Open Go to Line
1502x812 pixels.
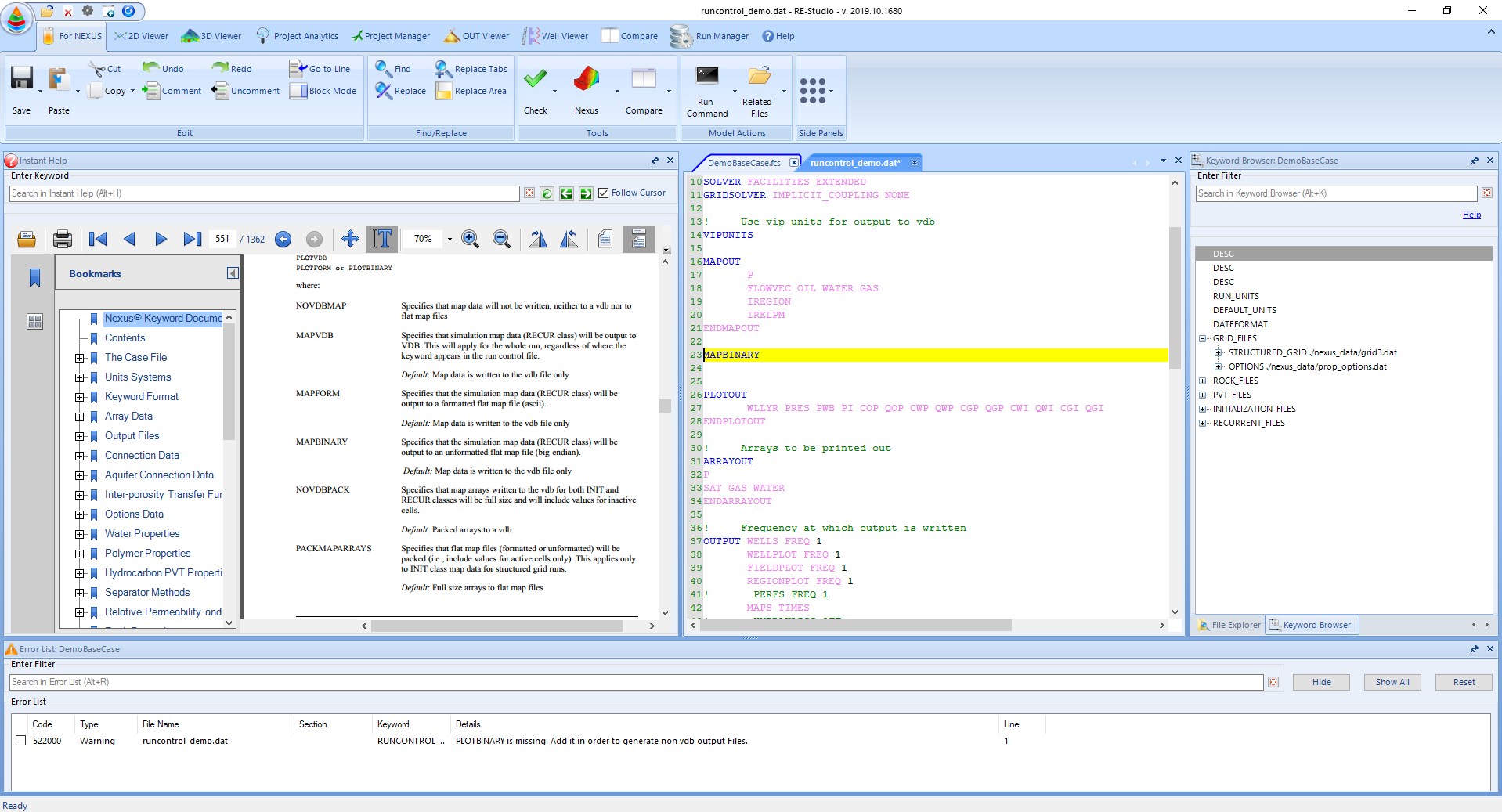[320, 69]
